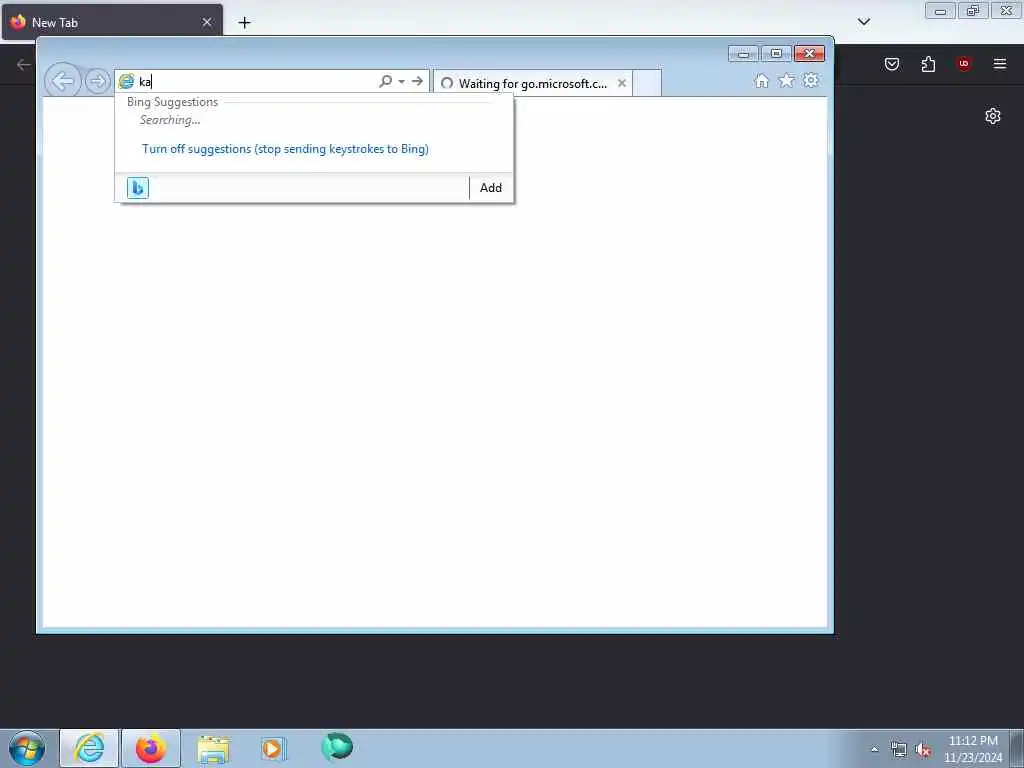The height and width of the screenshot is (768, 1024).
Task: Open the Internet Explorer Tools gear
Action: pyautogui.click(x=811, y=80)
